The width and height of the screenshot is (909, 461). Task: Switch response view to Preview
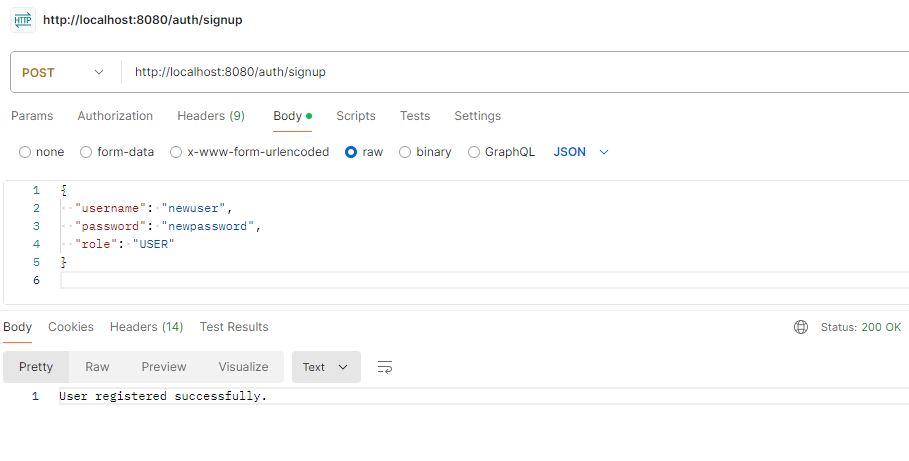click(164, 367)
